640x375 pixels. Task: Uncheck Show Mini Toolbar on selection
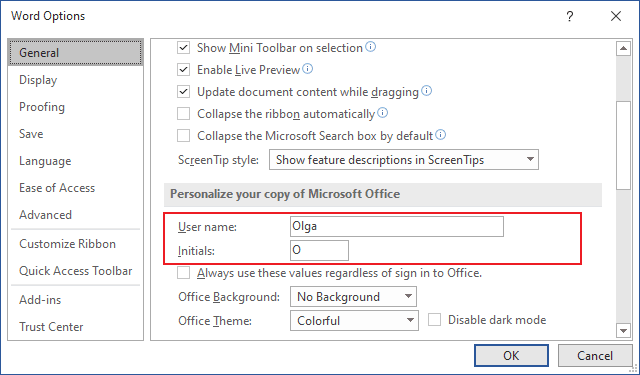click(x=183, y=48)
